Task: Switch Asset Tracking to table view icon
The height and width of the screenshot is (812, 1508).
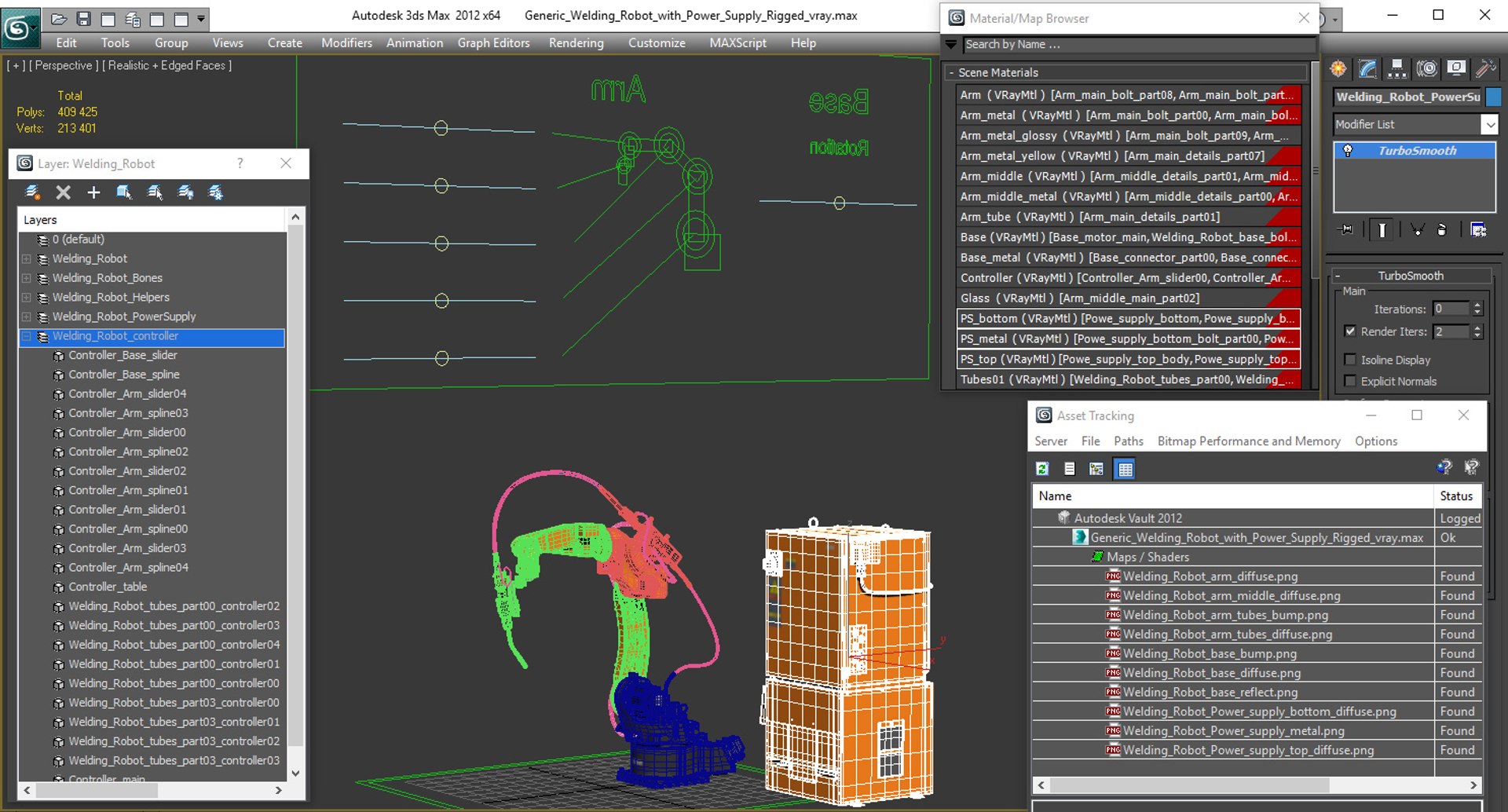Action: [x=1125, y=469]
